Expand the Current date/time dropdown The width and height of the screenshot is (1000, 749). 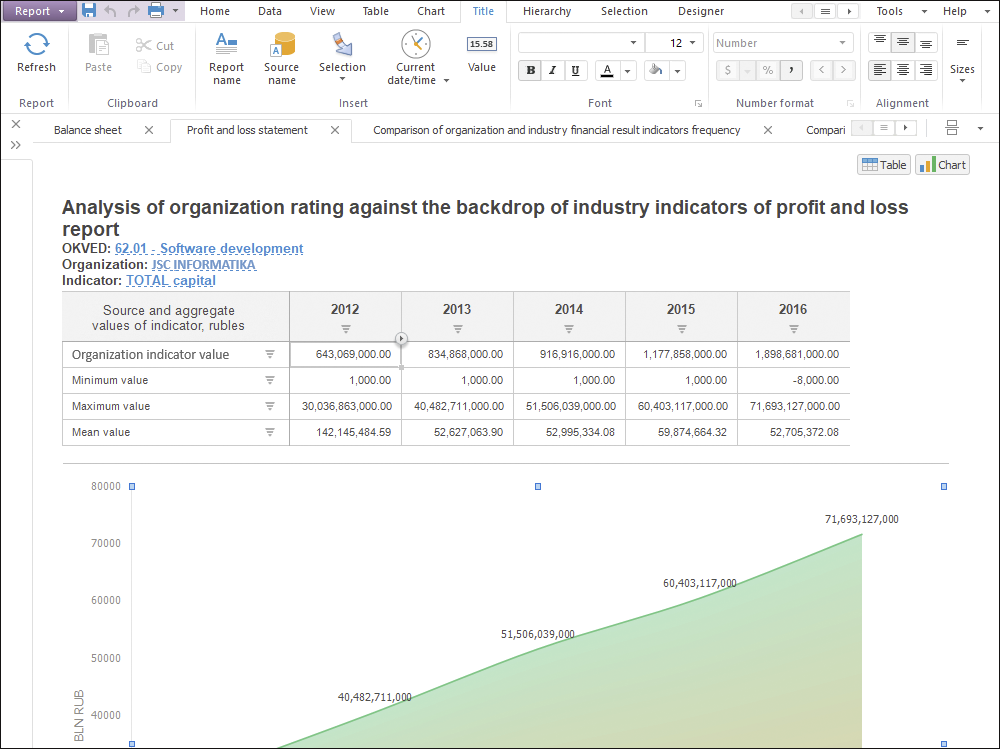tap(446, 81)
